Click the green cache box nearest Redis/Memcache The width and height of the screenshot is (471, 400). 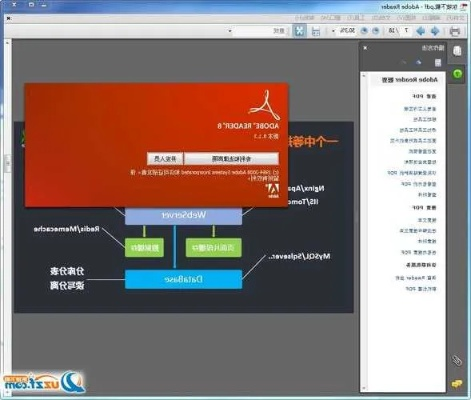click(144, 247)
